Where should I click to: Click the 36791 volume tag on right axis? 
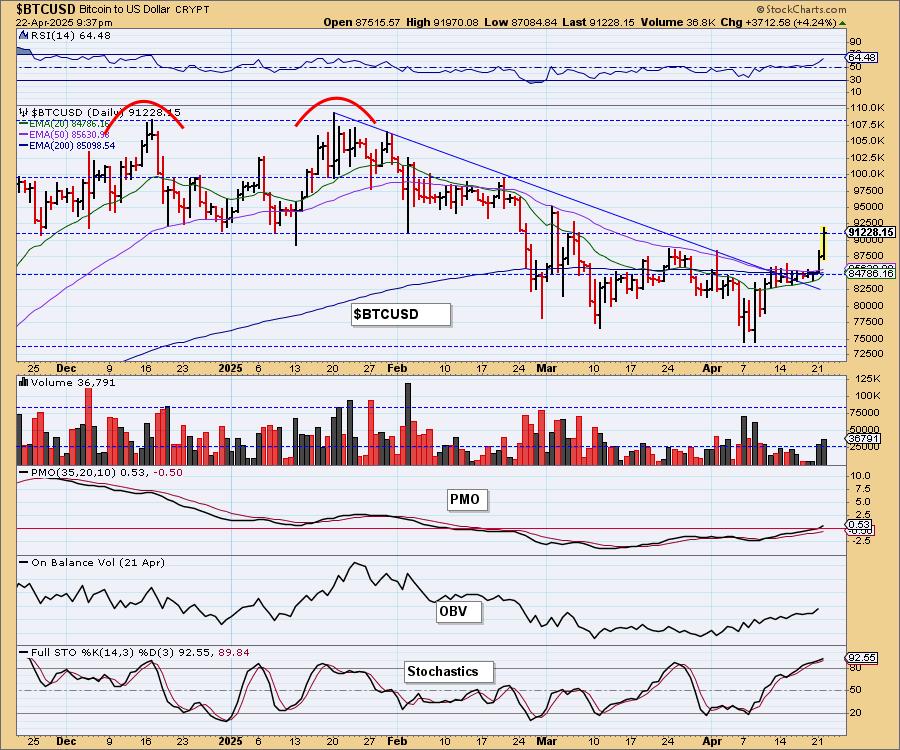coord(863,438)
